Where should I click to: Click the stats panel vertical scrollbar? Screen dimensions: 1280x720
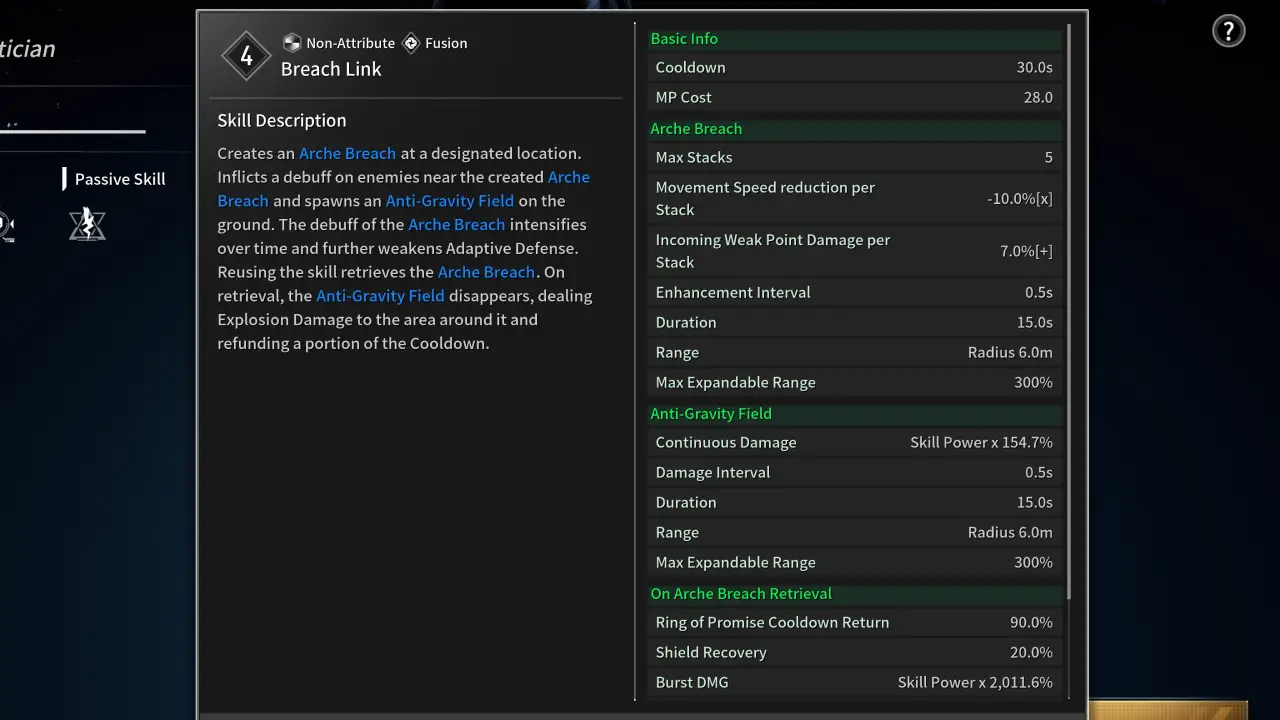[x=1069, y=310]
